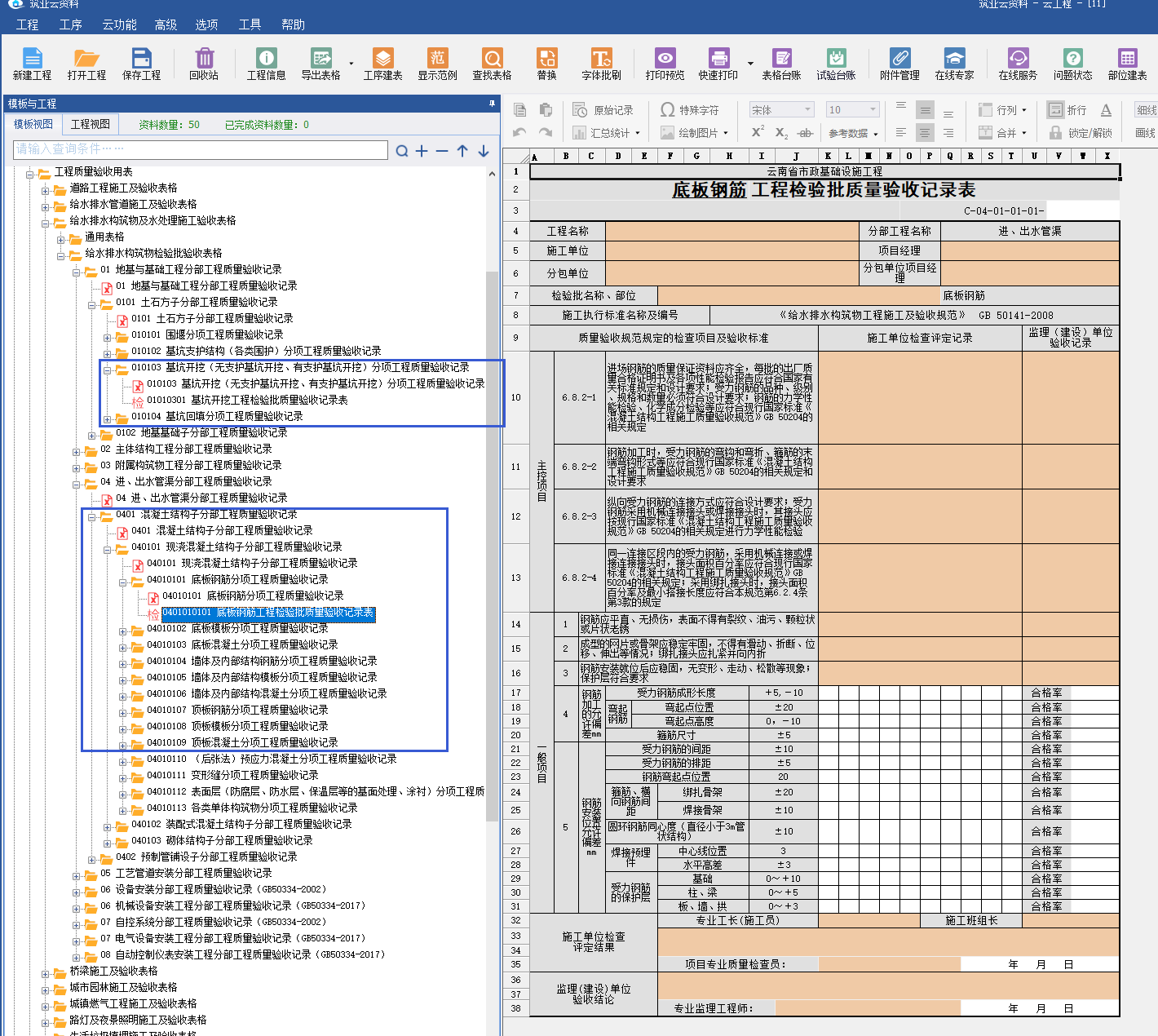Viewport: 1158px width, 1036px height.
Task: Click the 替换 replace icon
Action: tap(547, 64)
